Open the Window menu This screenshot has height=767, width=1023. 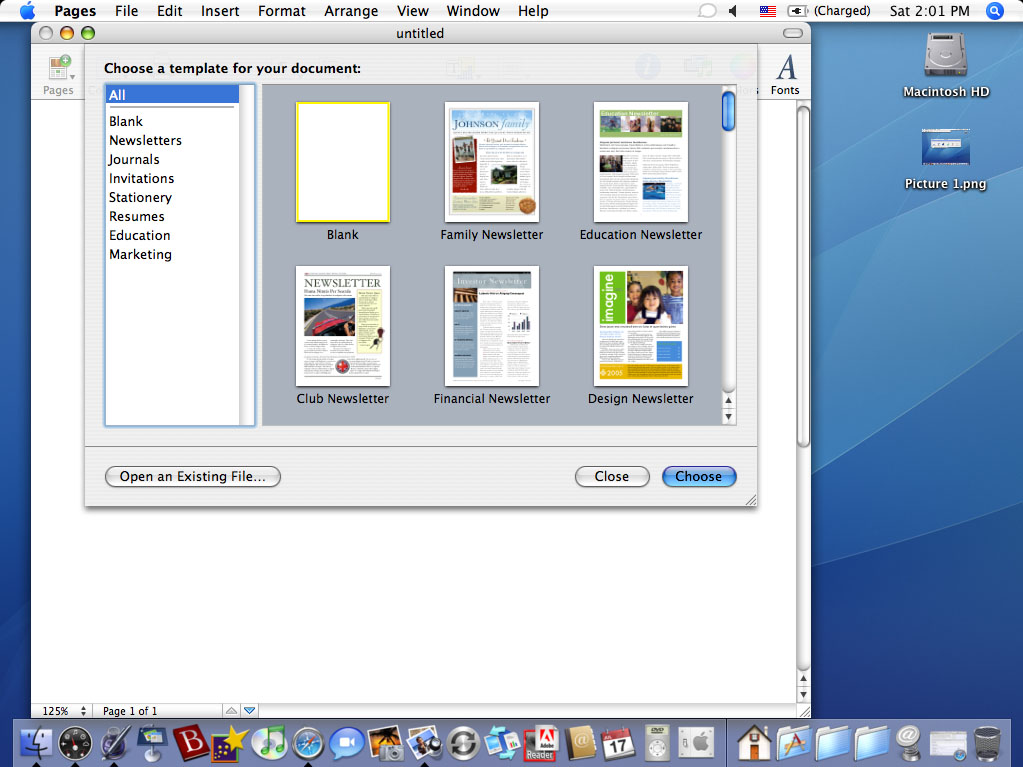click(x=473, y=11)
